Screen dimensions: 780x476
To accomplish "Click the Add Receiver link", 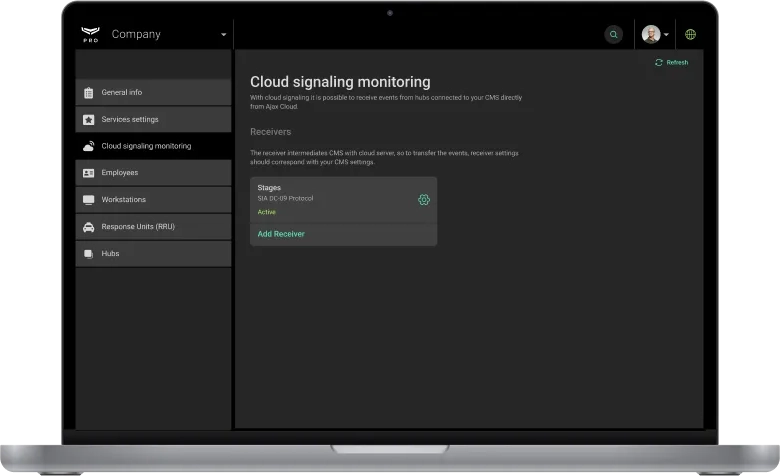I will coord(281,234).
